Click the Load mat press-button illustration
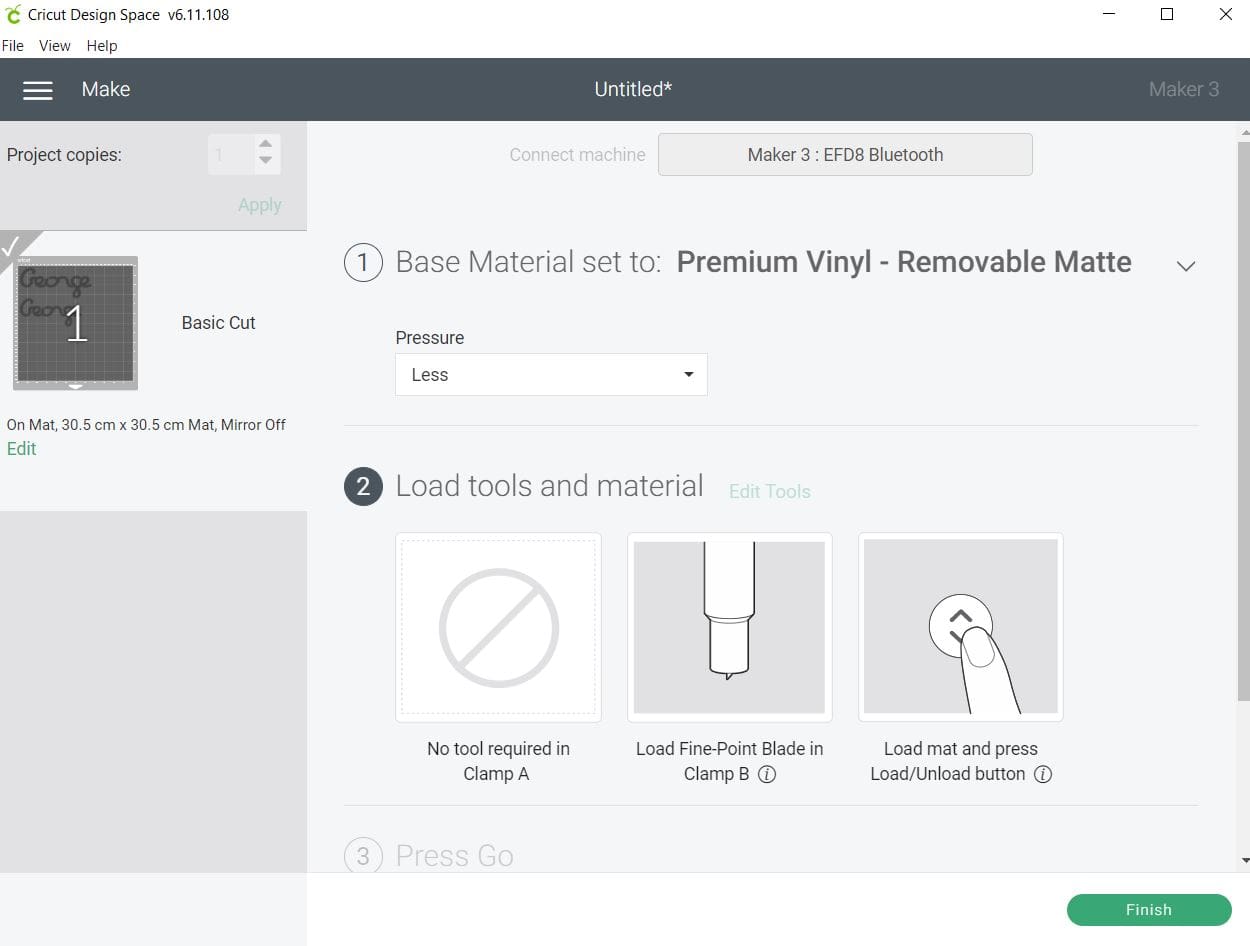 [961, 627]
